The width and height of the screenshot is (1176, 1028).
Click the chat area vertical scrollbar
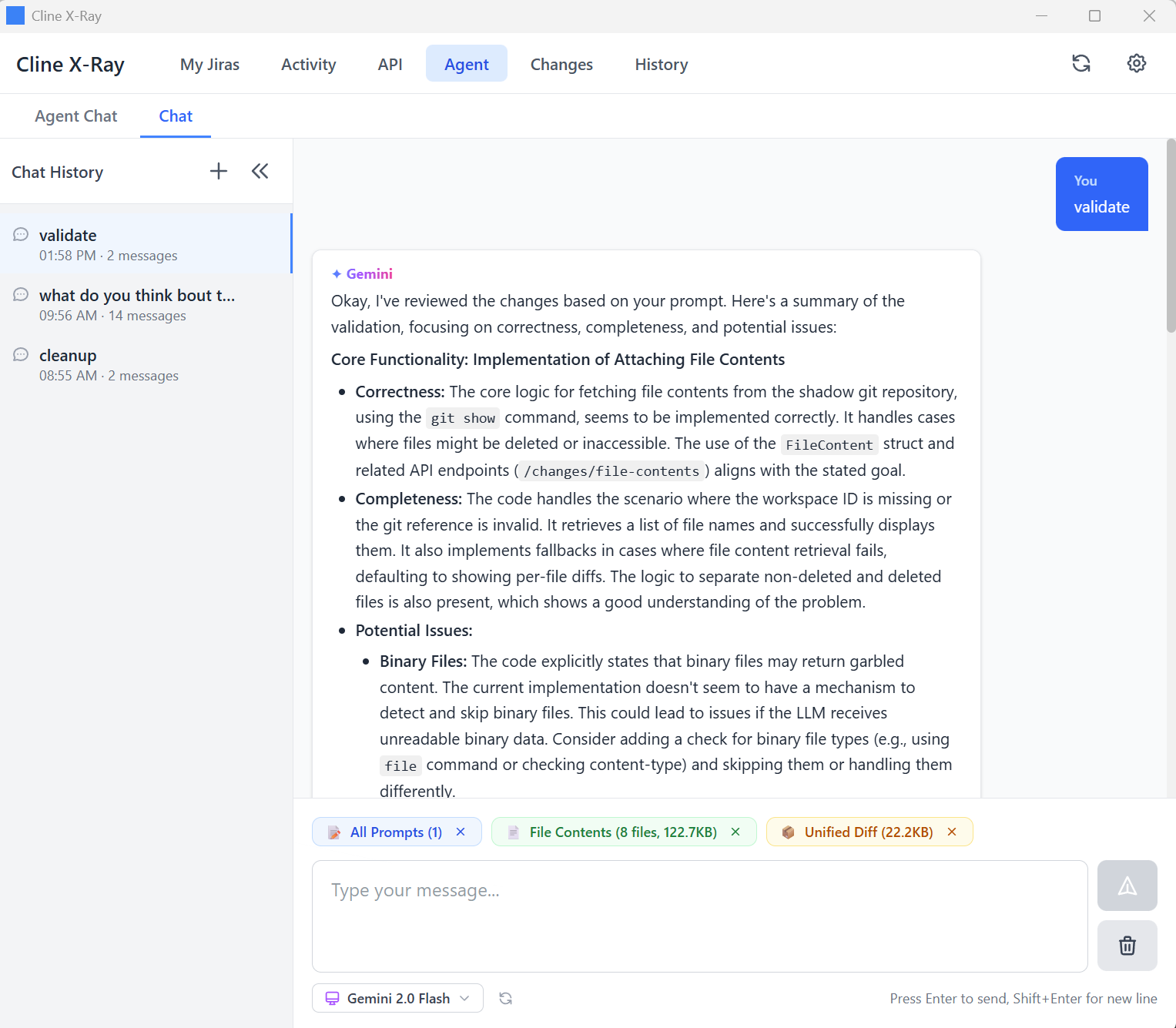coord(1171,236)
